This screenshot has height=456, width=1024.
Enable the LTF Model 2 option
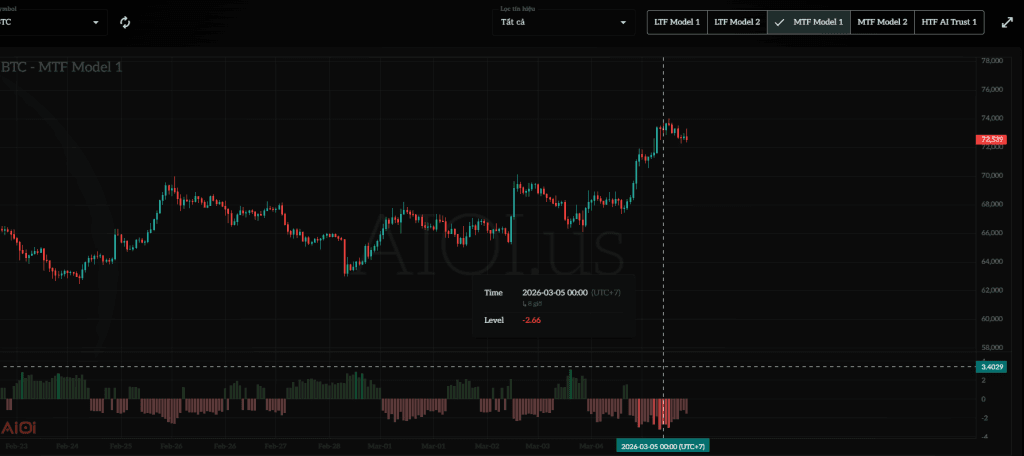tap(736, 22)
